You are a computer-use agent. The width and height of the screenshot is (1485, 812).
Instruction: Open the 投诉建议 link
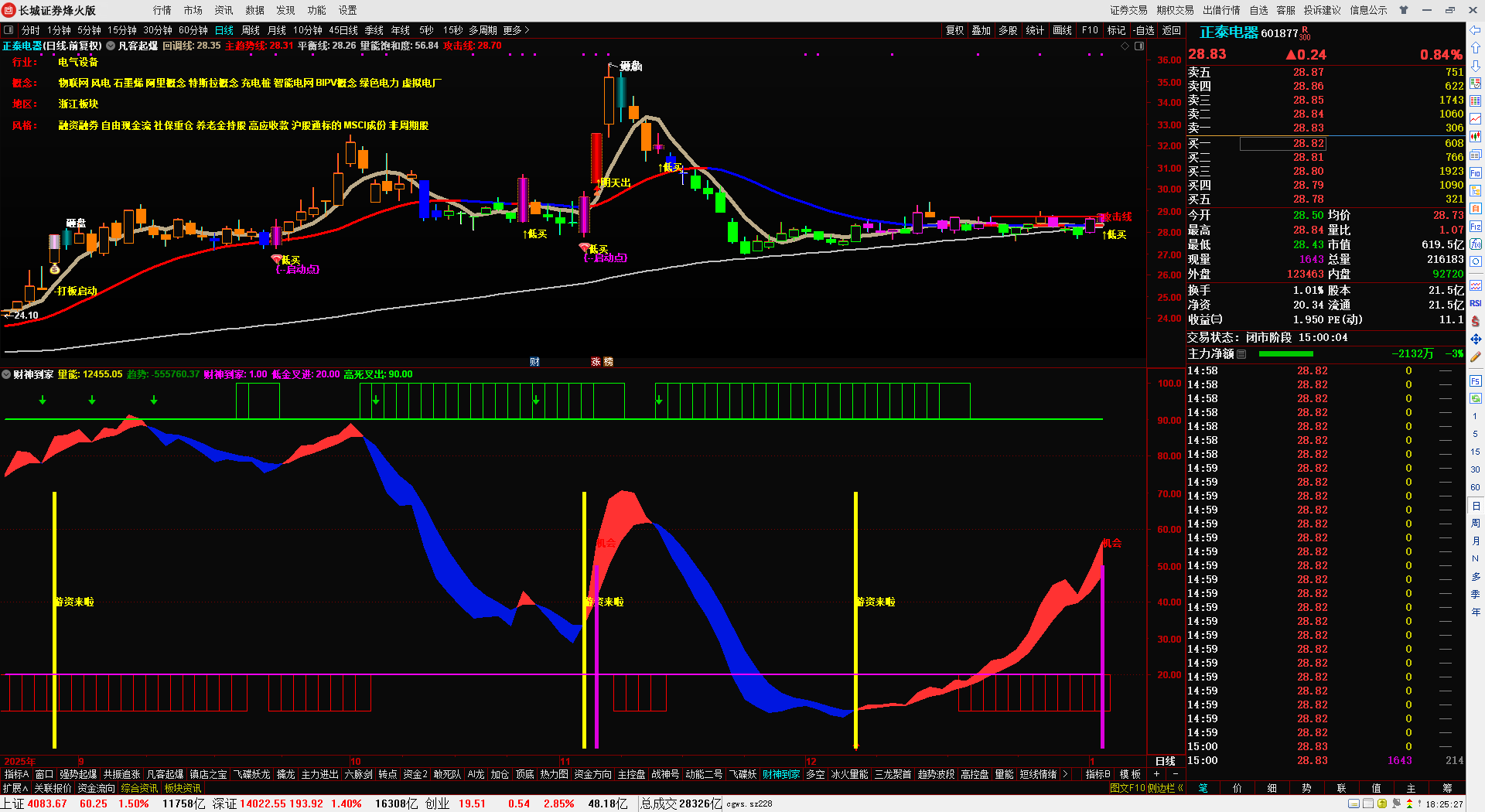click(x=1322, y=10)
